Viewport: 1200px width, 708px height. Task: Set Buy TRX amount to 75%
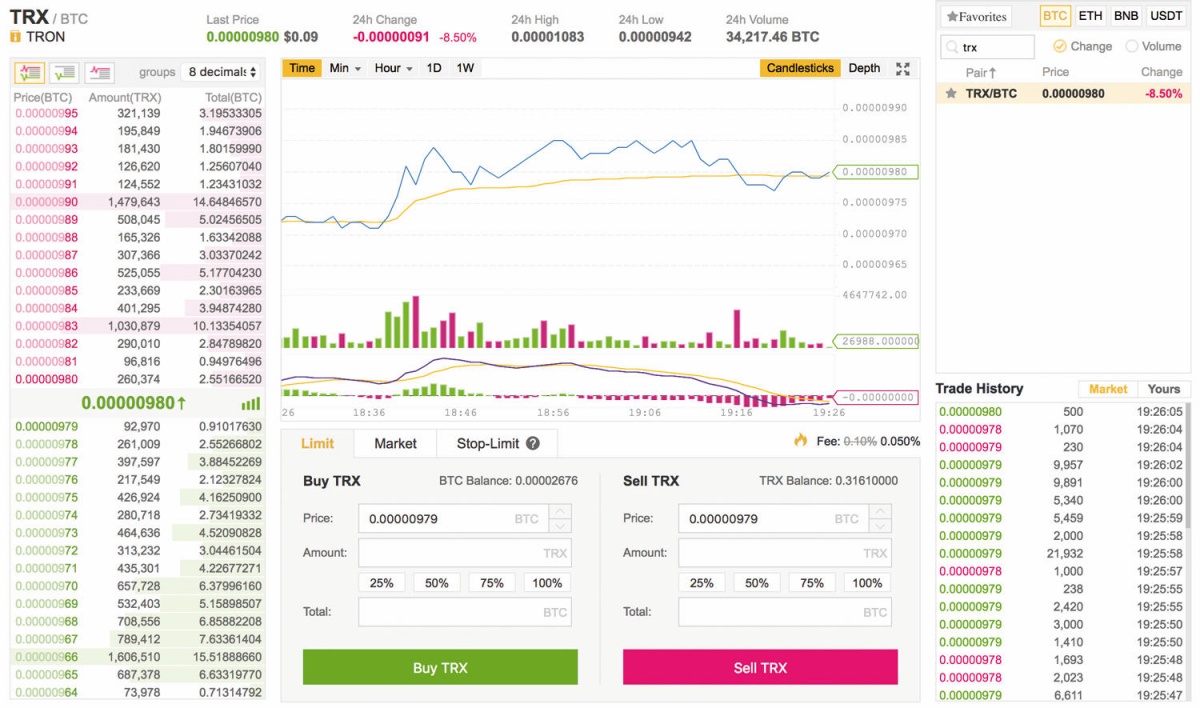coord(492,583)
